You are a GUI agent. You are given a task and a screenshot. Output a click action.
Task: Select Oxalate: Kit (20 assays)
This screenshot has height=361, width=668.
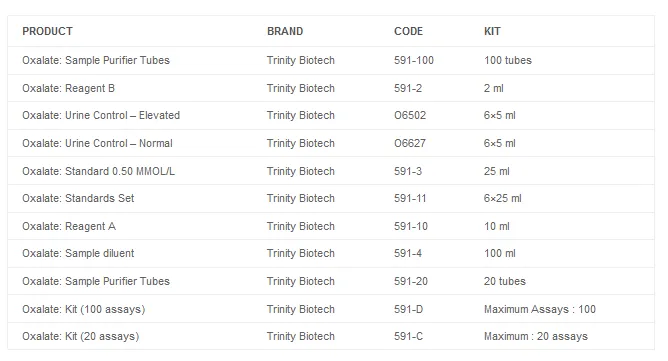pos(81,336)
